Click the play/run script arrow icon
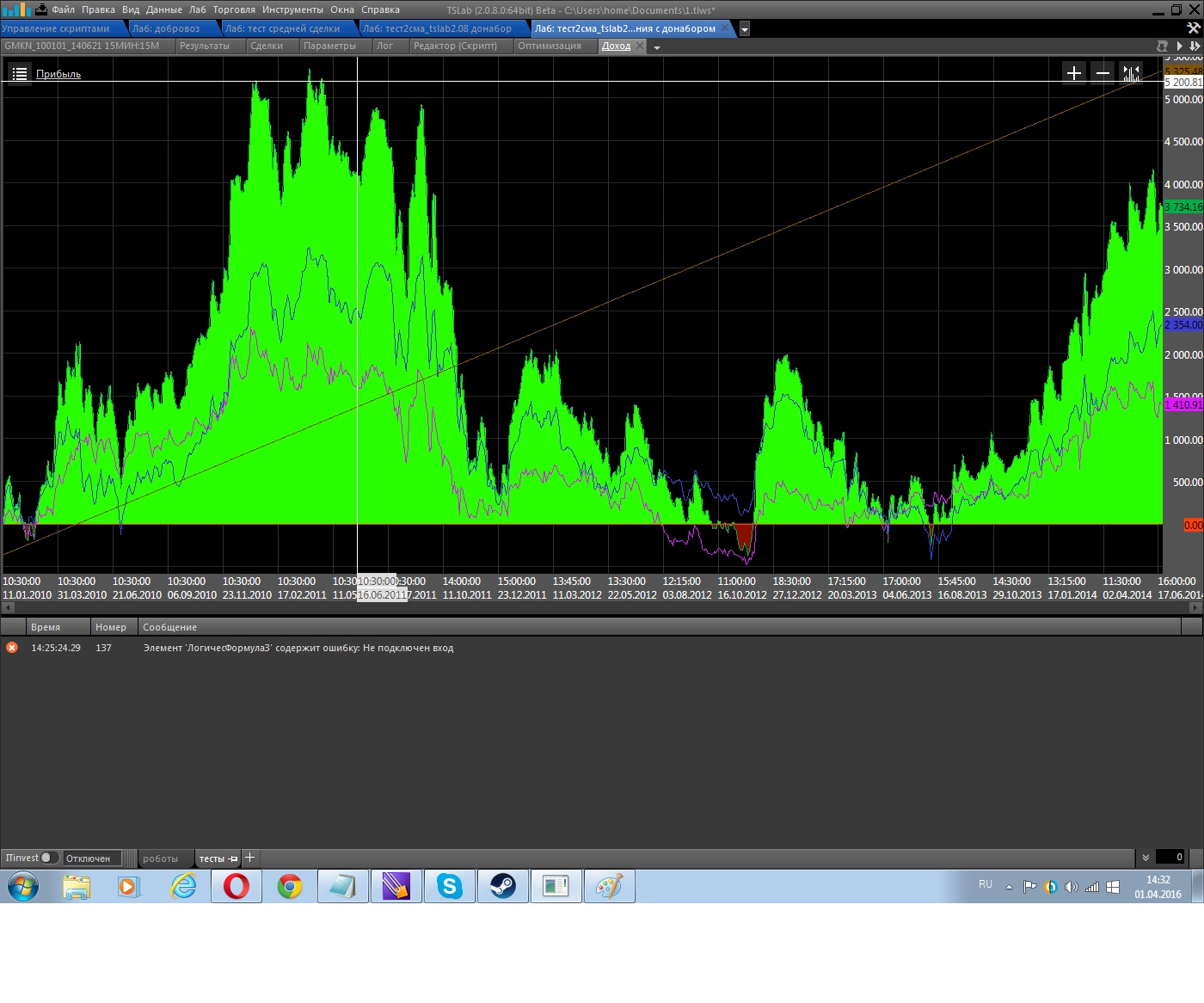1204x1003 pixels. pos(1179,46)
